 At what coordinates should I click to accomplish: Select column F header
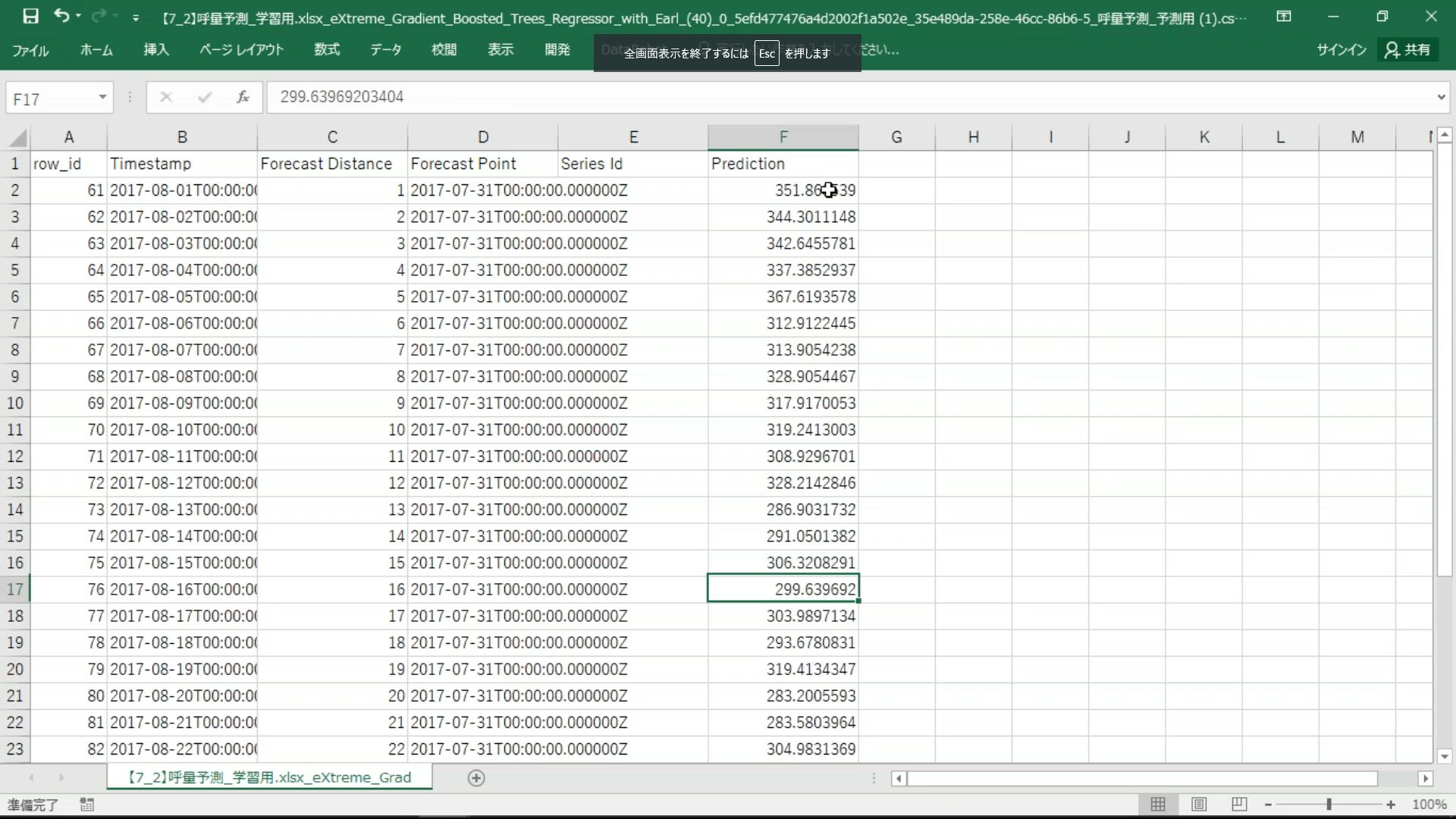click(783, 137)
